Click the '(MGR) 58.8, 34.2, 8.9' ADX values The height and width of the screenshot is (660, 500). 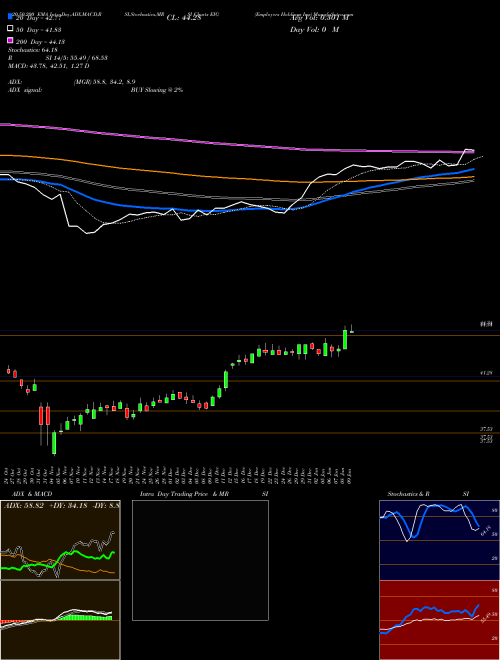tap(104, 82)
